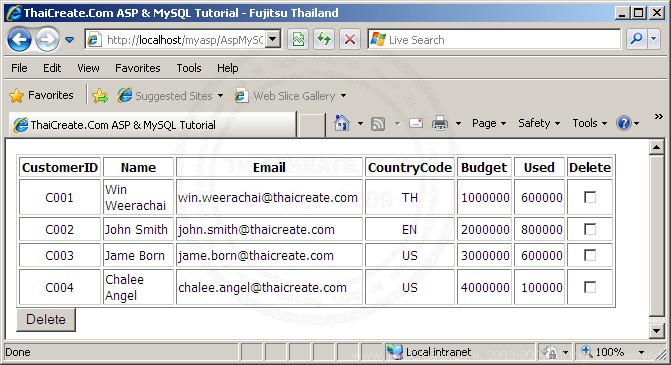Open the Tools menu in menu bar
The height and width of the screenshot is (365, 671).
[189, 68]
